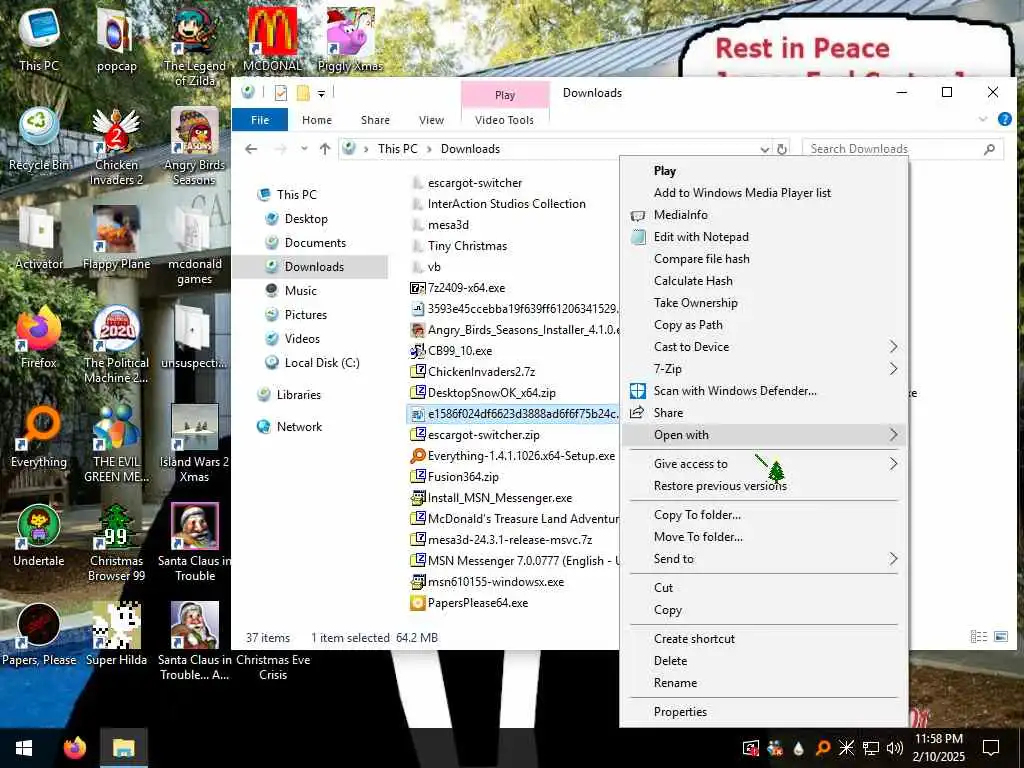This screenshot has height=768, width=1024.
Task: Select Christmas Browser 99 desktop icon
Action: click(116, 543)
